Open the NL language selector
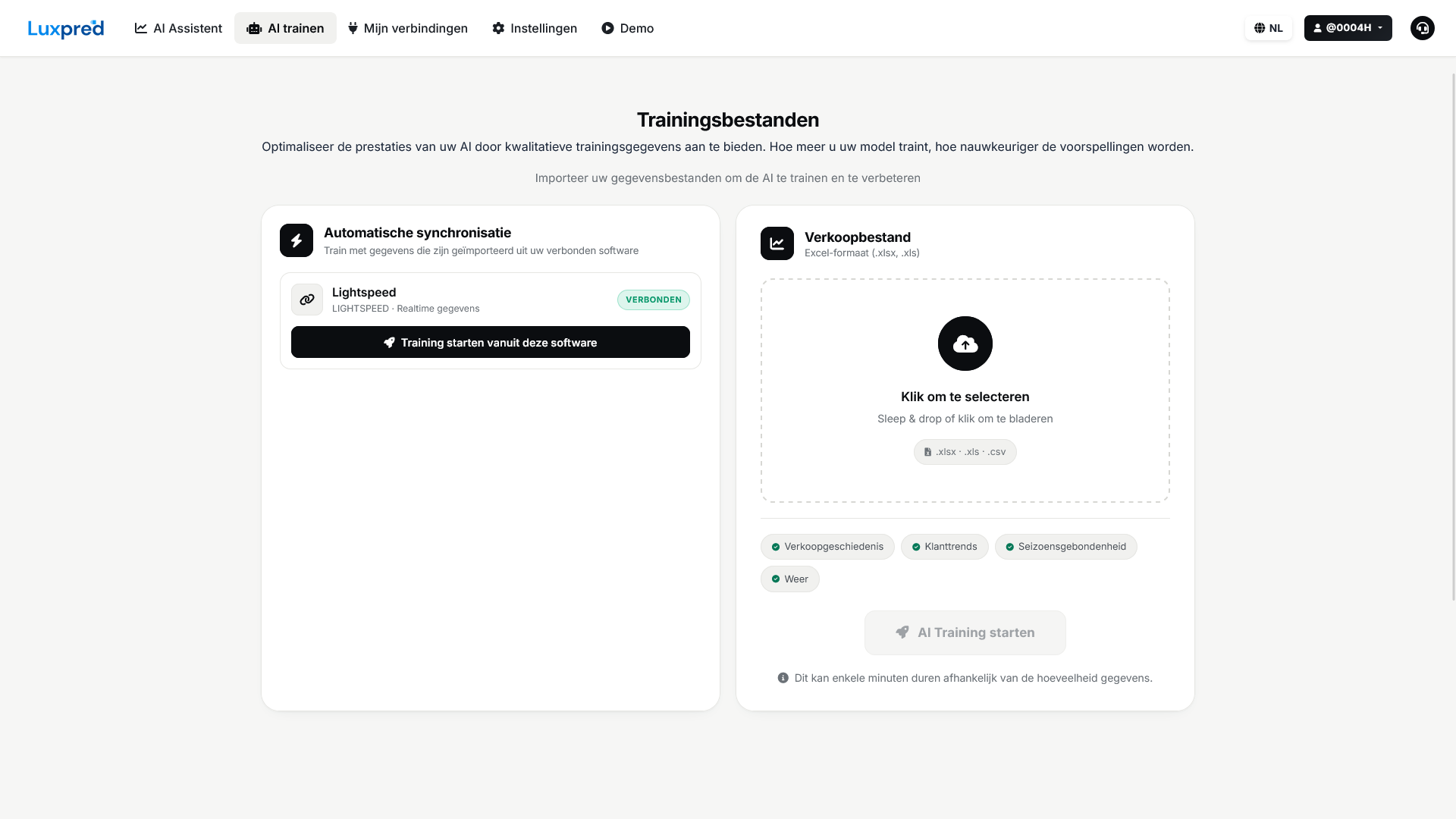1456x819 pixels. [x=1268, y=28]
